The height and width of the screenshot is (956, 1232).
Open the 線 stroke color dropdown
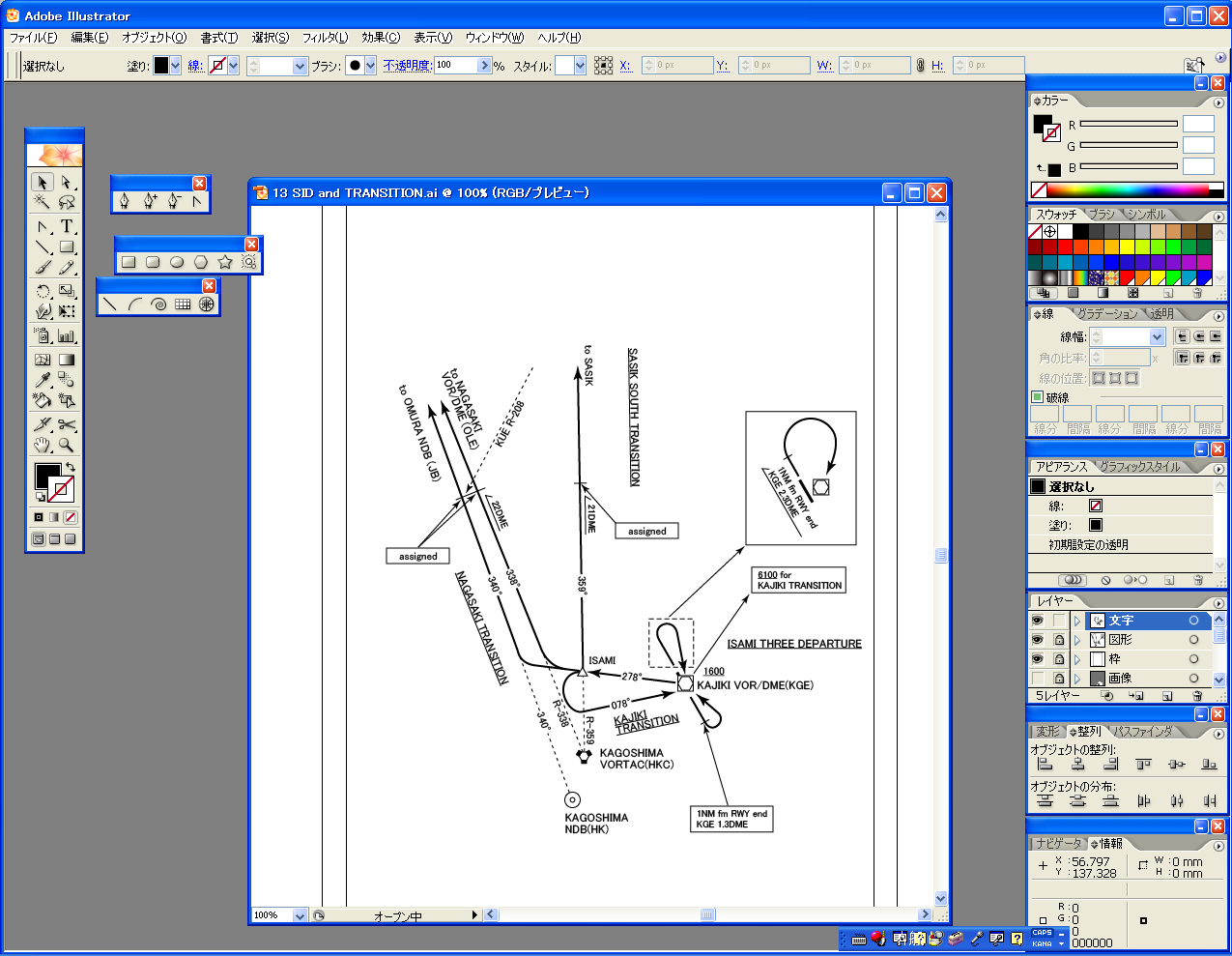pos(233,66)
